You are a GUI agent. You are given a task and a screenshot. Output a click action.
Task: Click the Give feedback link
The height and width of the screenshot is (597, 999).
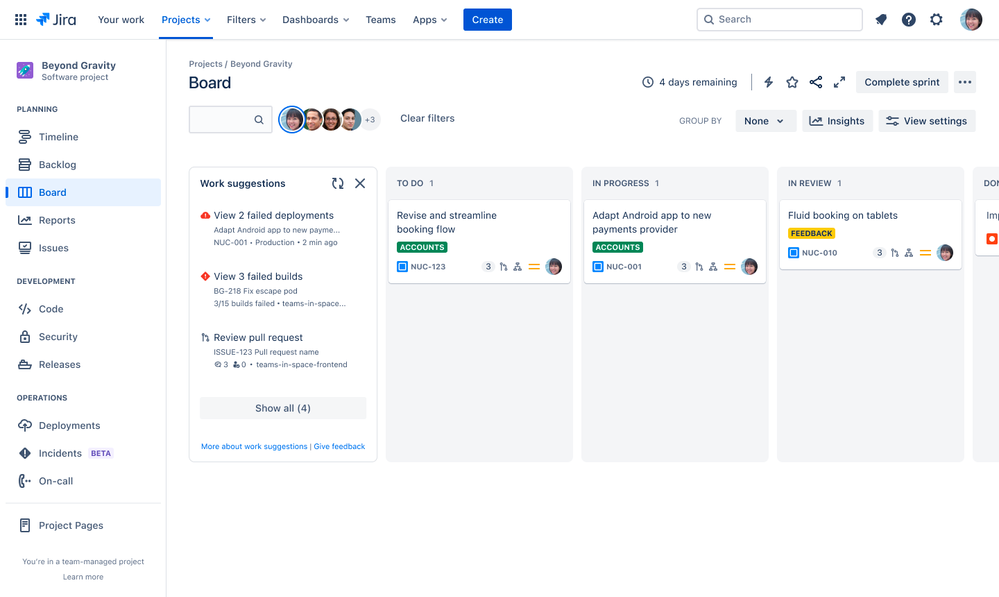tap(339, 446)
